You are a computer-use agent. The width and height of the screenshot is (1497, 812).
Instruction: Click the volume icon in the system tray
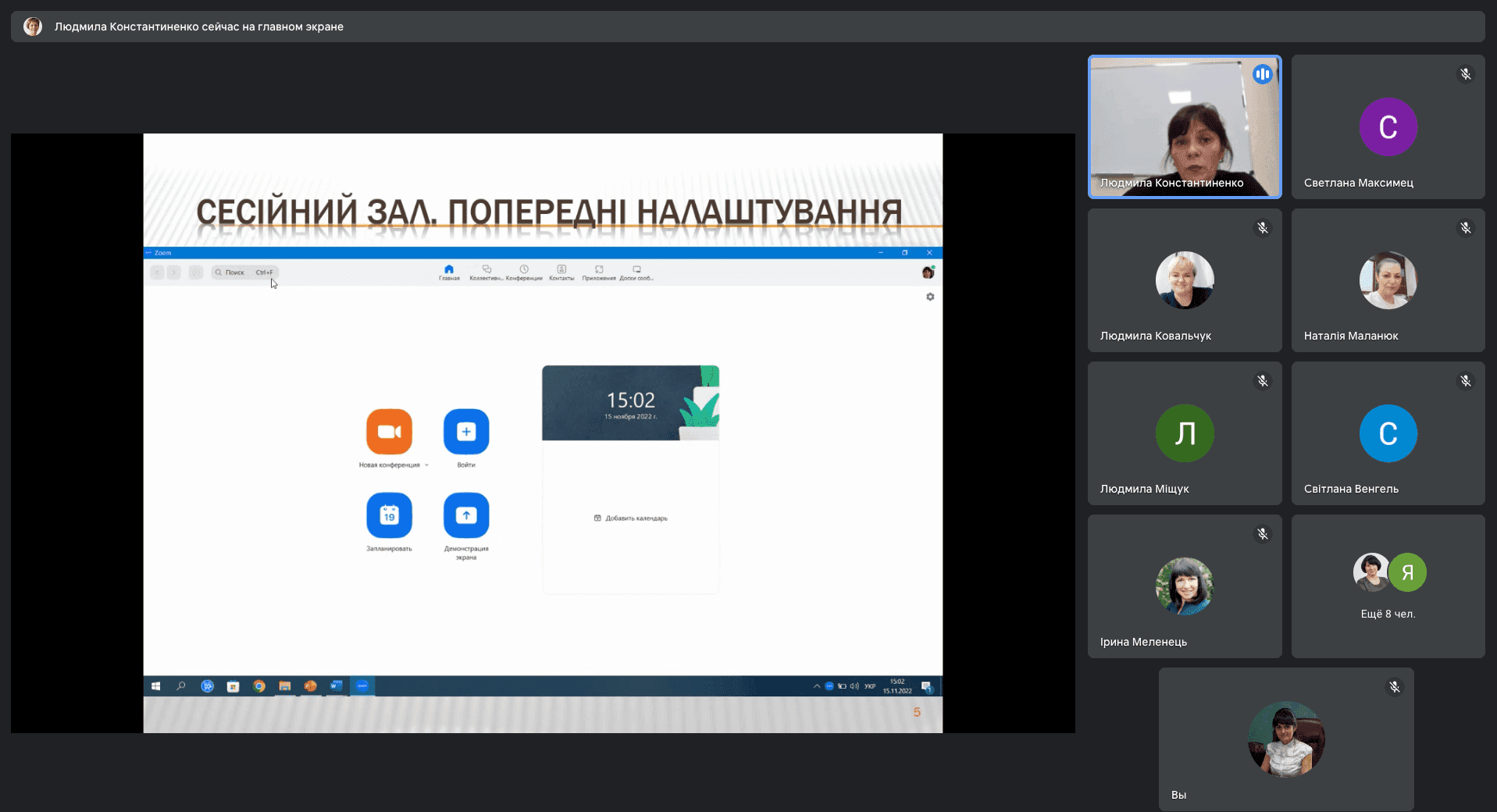pyautogui.click(x=854, y=686)
